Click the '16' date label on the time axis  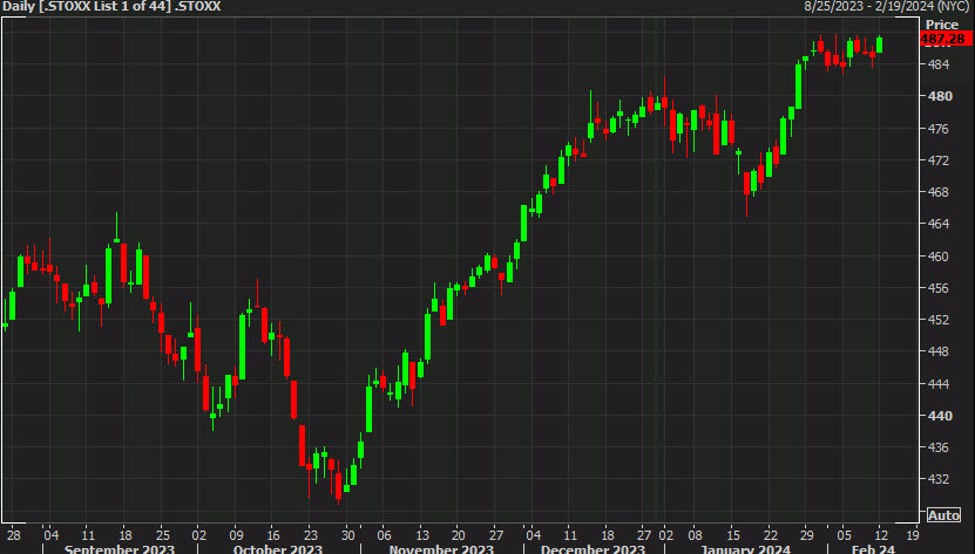tap(273, 535)
